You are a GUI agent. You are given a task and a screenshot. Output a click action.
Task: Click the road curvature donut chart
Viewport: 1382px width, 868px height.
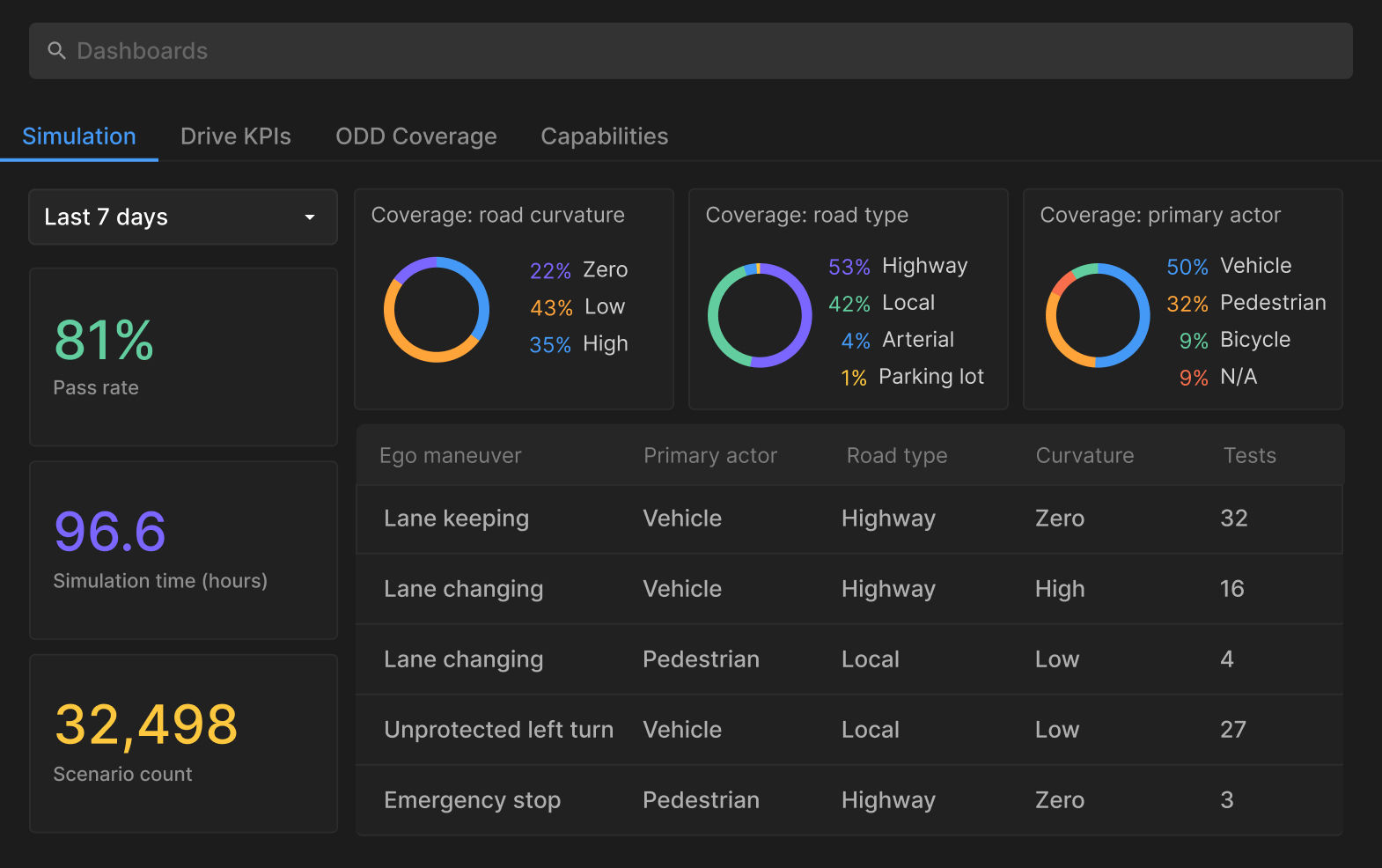click(x=436, y=309)
